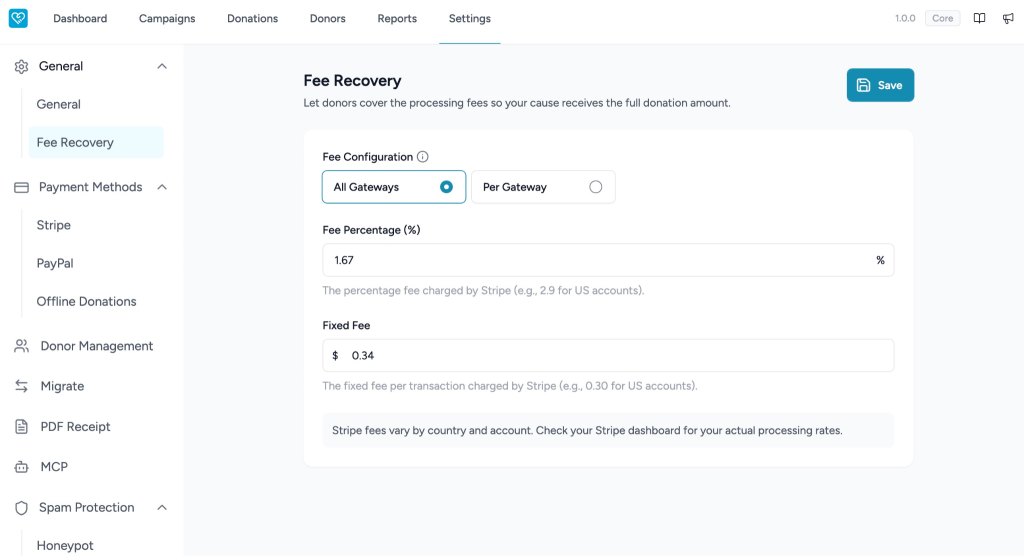Select the Settings tab
The image size is (1024, 556).
click(470, 18)
